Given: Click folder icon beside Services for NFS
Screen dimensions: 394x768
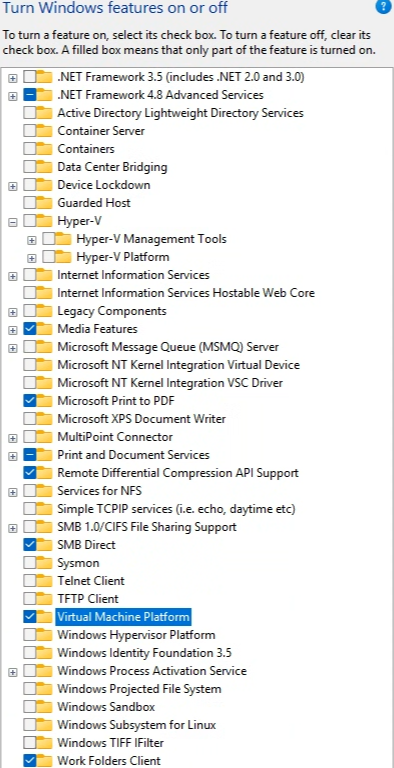Looking at the screenshot, I should tap(45, 491).
